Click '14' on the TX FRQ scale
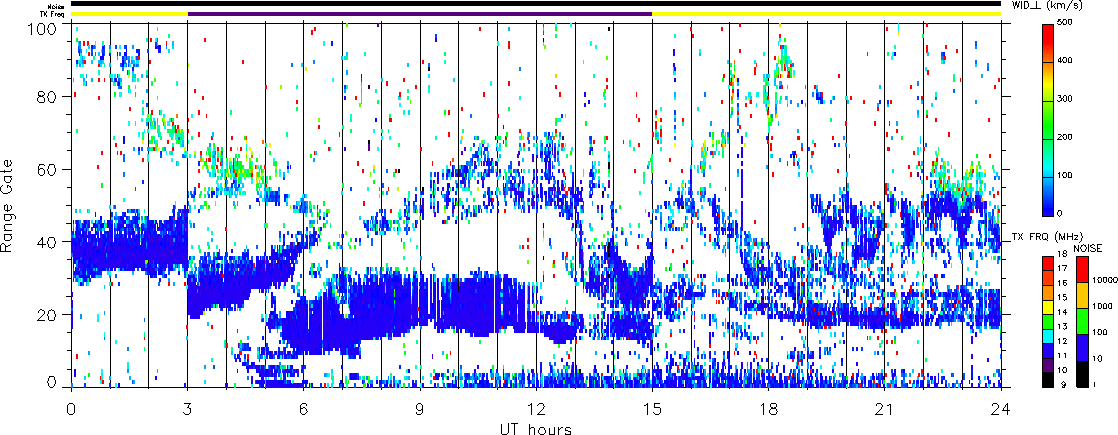This screenshot has height=435, width=1118. coord(1062,312)
